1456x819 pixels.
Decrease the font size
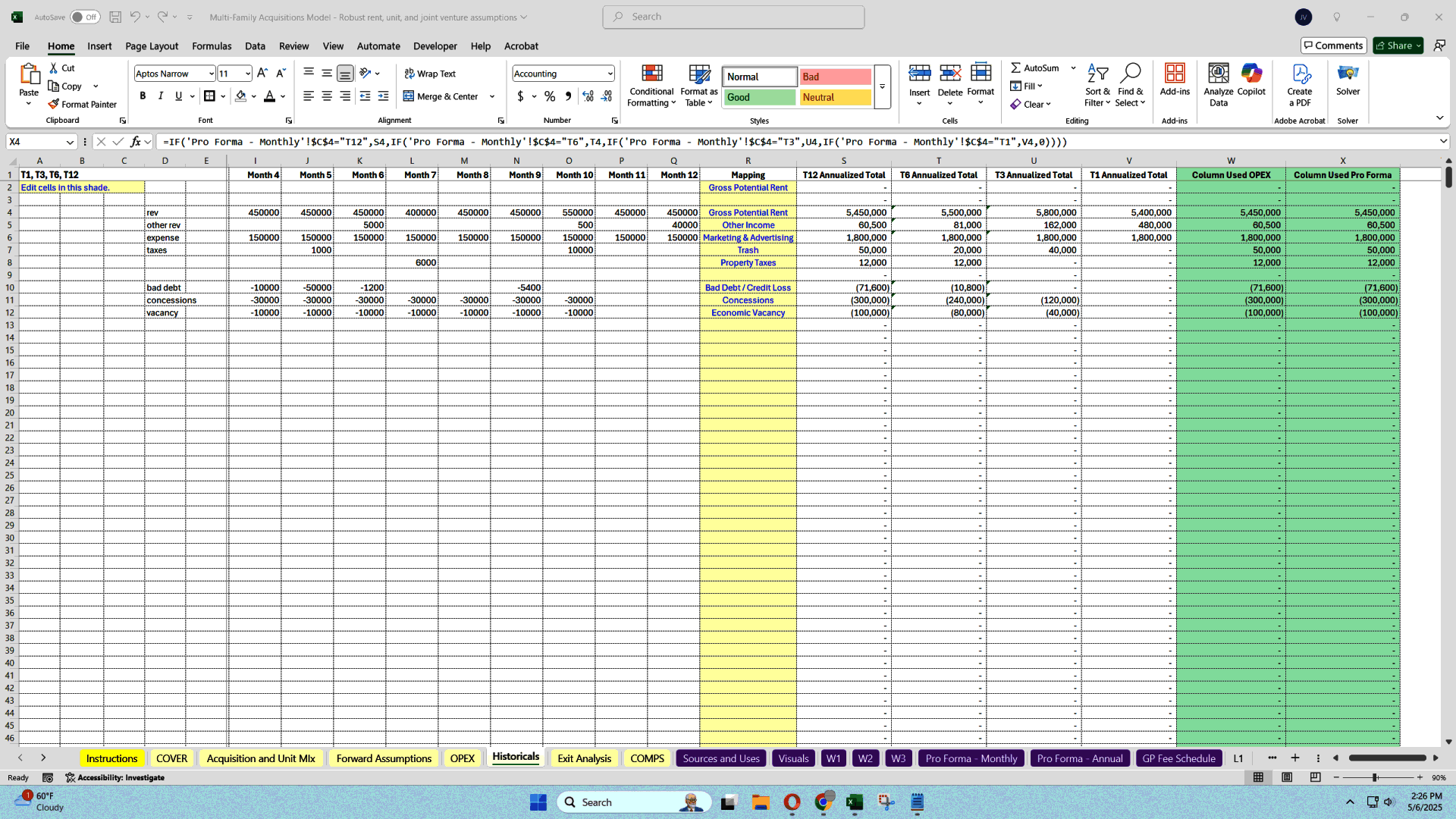[x=281, y=74]
